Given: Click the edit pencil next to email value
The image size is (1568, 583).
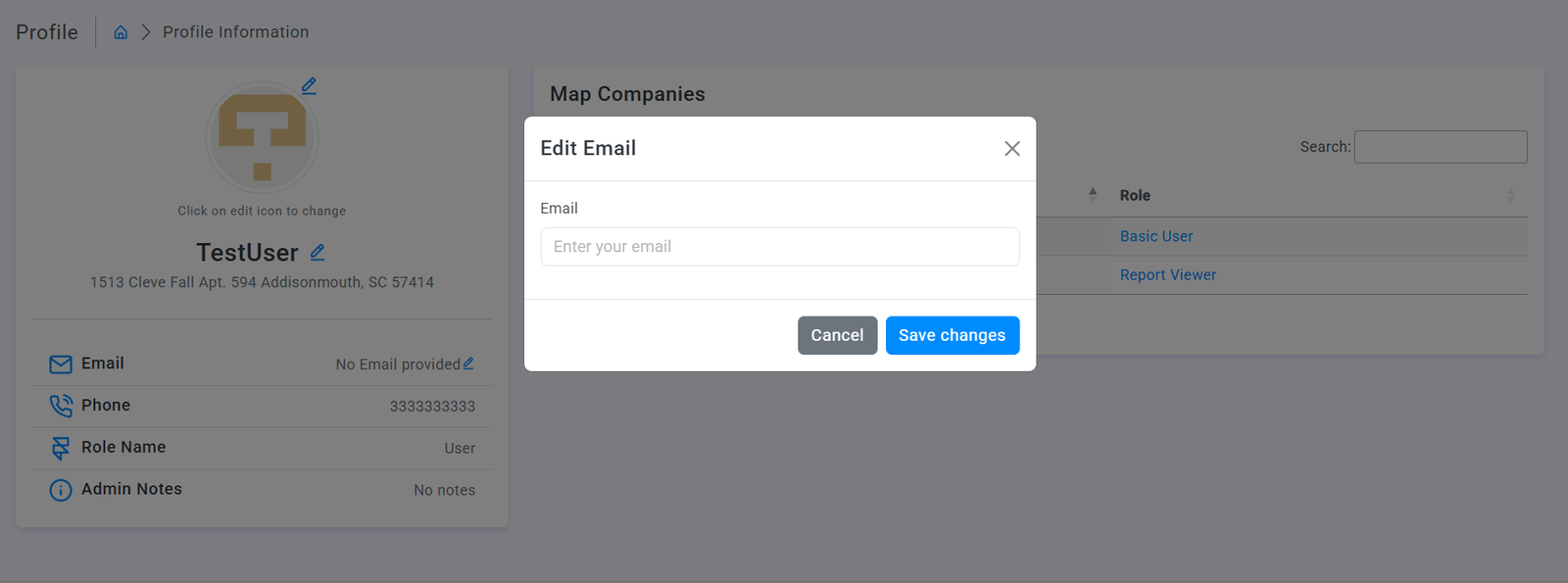Looking at the screenshot, I should click(x=468, y=364).
